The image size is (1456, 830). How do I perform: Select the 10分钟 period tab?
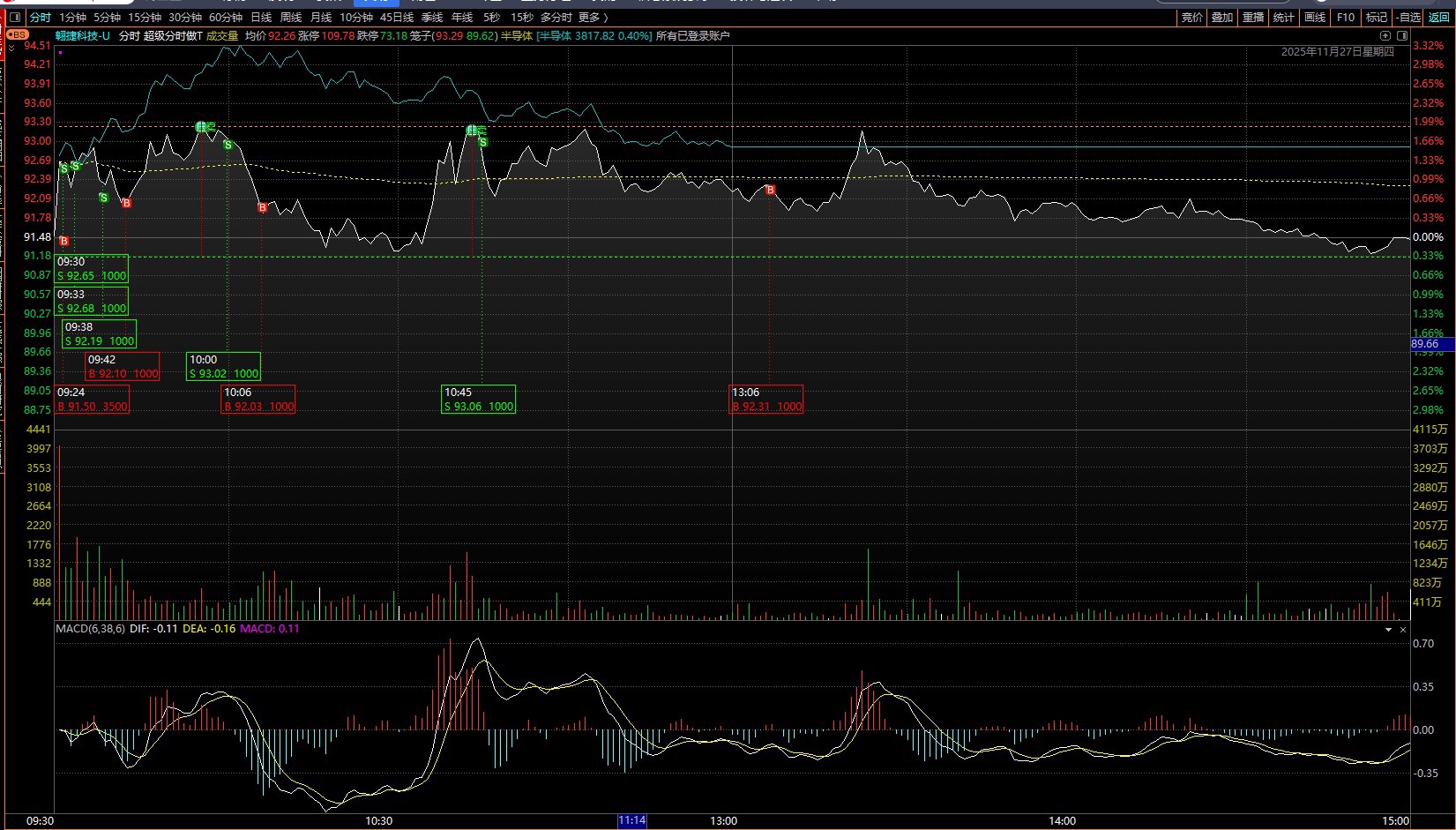coord(356,18)
